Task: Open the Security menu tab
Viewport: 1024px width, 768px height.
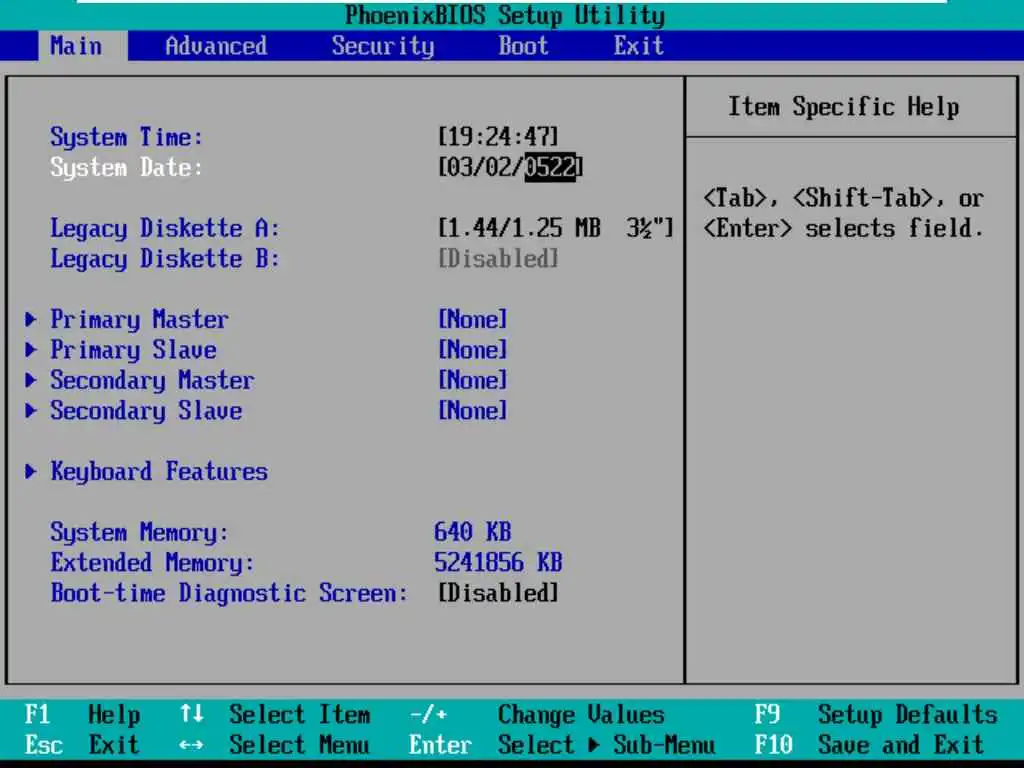Action: pyautogui.click(x=383, y=46)
